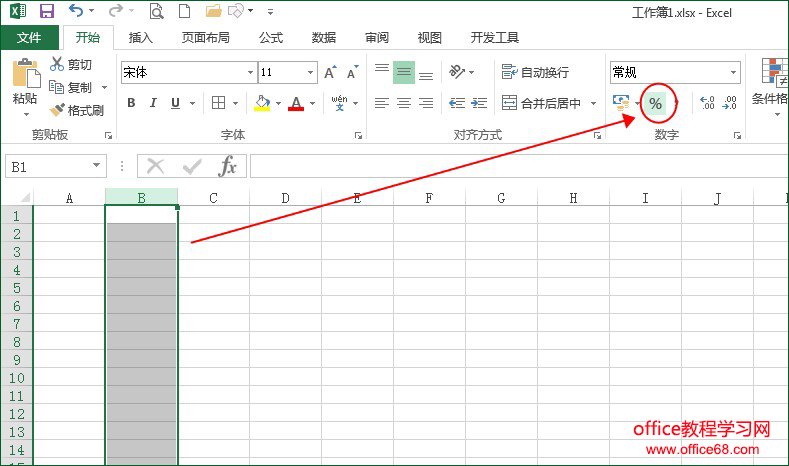789x466 pixels.
Task: Open the 字体 font dialog launcher
Action: (x=358, y=135)
